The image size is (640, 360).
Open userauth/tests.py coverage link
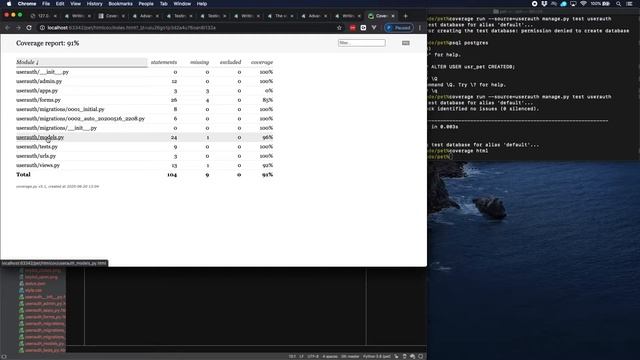(x=37, y=147)
